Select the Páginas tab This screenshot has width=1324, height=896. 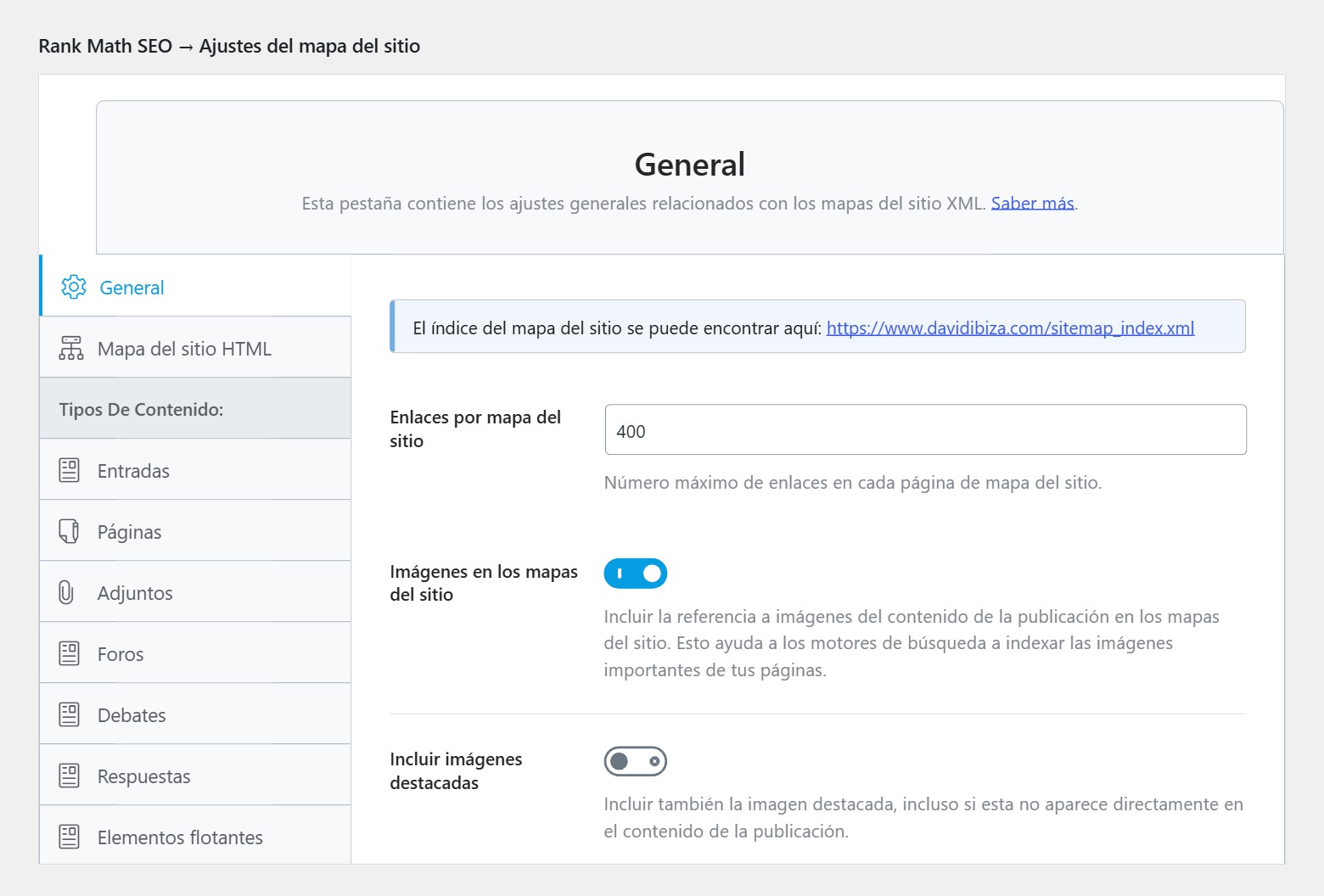coord(195,530)
